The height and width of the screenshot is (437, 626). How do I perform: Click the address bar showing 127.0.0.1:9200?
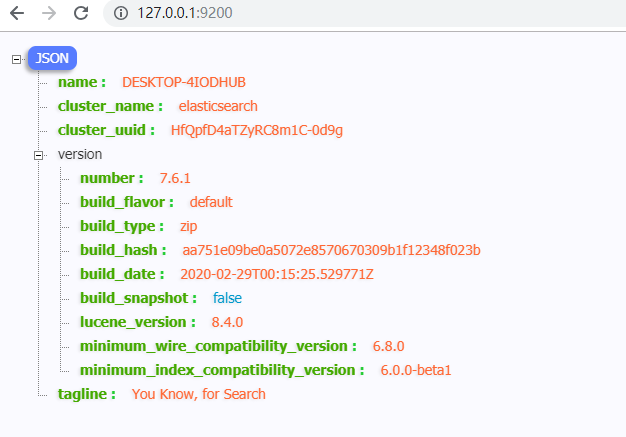tap(364, 13)
